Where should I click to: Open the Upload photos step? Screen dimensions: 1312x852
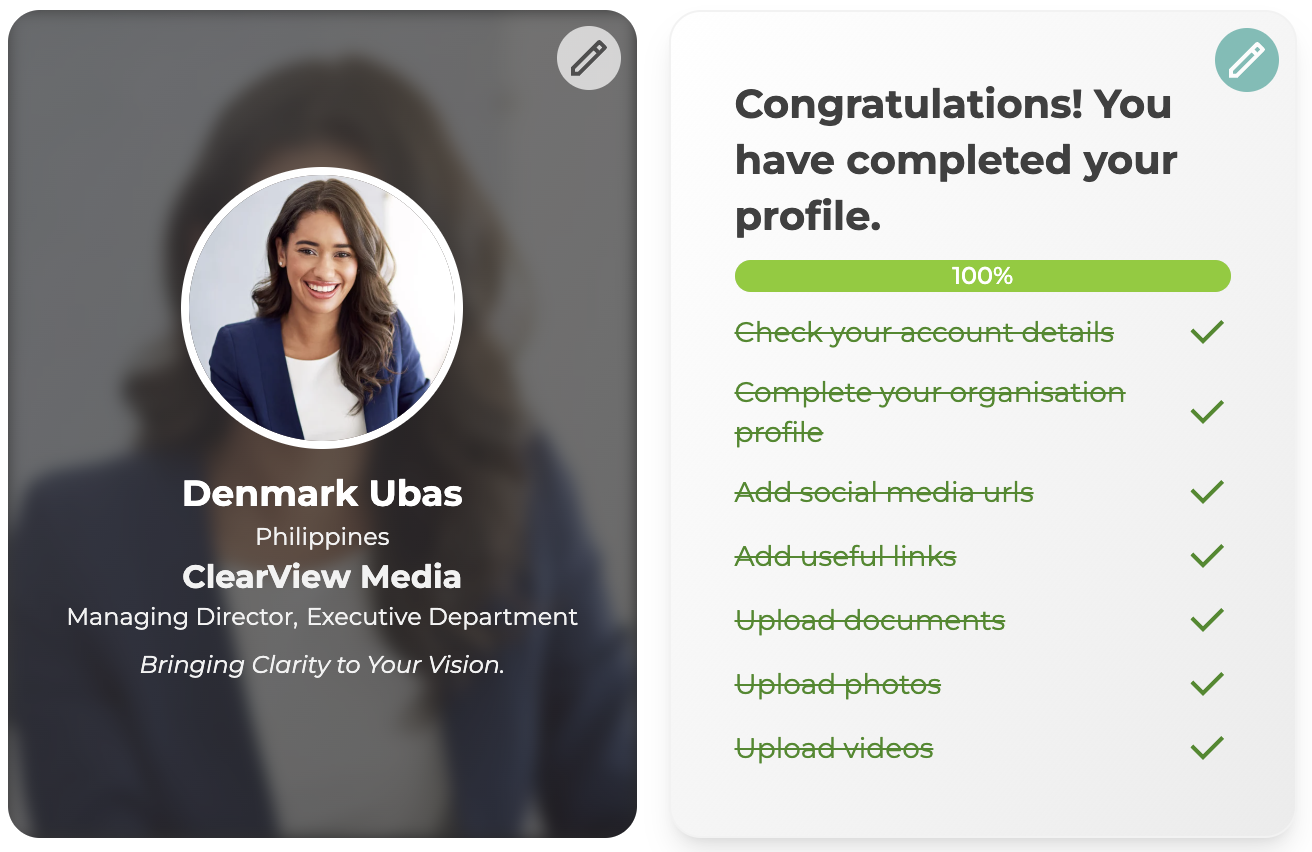(837, 684)
